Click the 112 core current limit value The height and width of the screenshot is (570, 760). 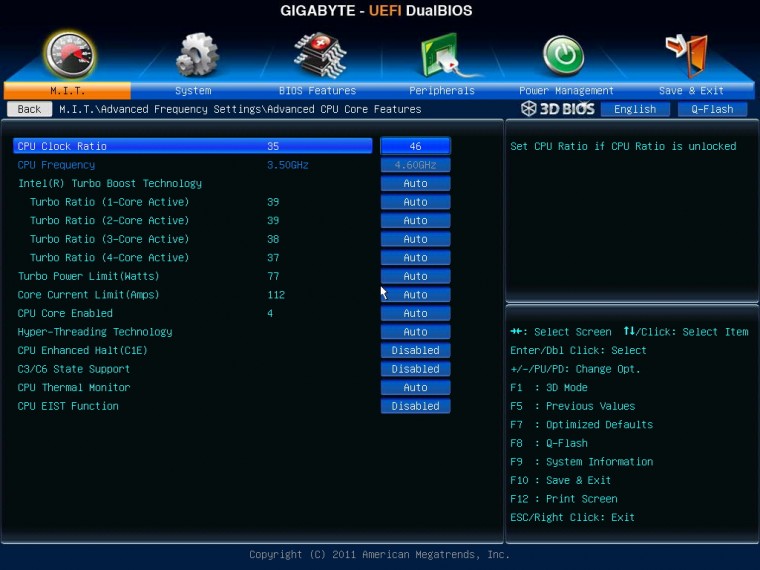(276, 295)
